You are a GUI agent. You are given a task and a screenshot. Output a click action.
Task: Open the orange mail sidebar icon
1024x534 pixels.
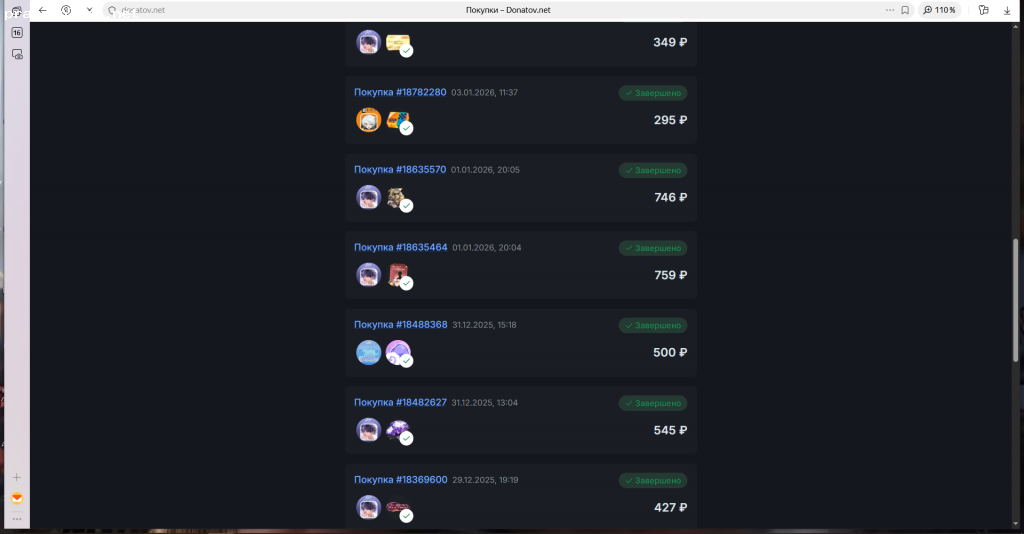pos(17,499)
